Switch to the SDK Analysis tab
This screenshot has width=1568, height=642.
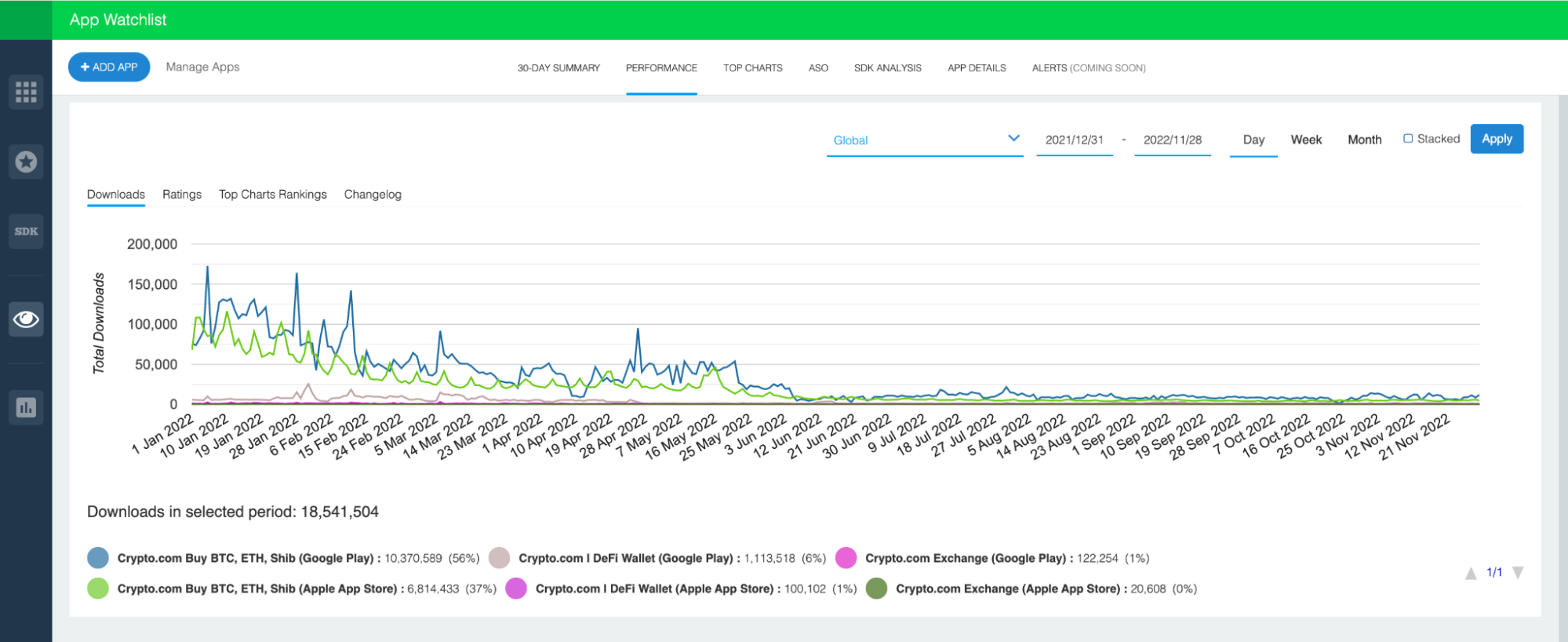pyautogui.click(x=888, y=68)
